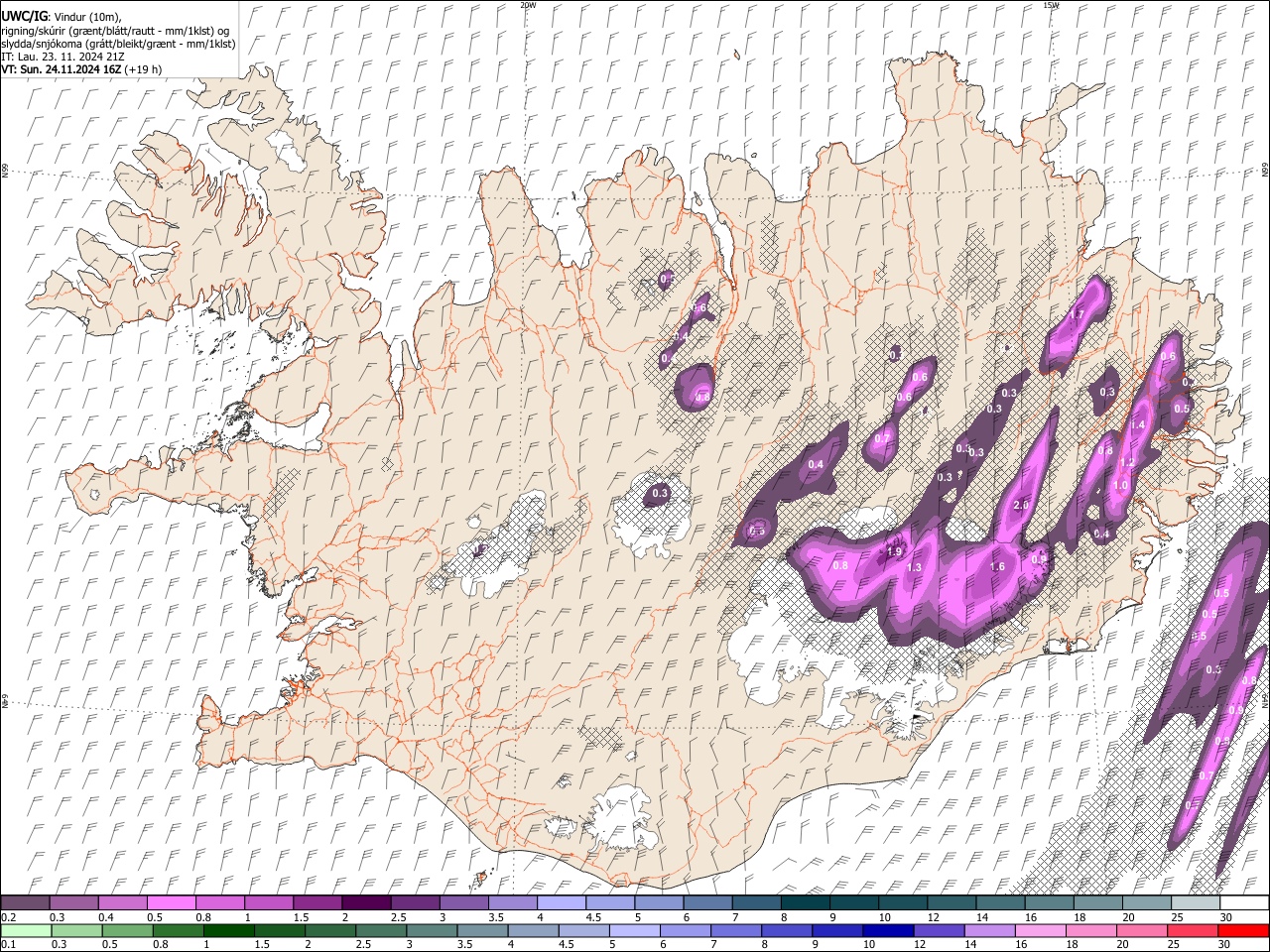1270x952 pixels.
Task: Click the valid time 'VT: Sun. 24.11.2024 16Z'
Action: pyautogui.click(x=62, y=69)
